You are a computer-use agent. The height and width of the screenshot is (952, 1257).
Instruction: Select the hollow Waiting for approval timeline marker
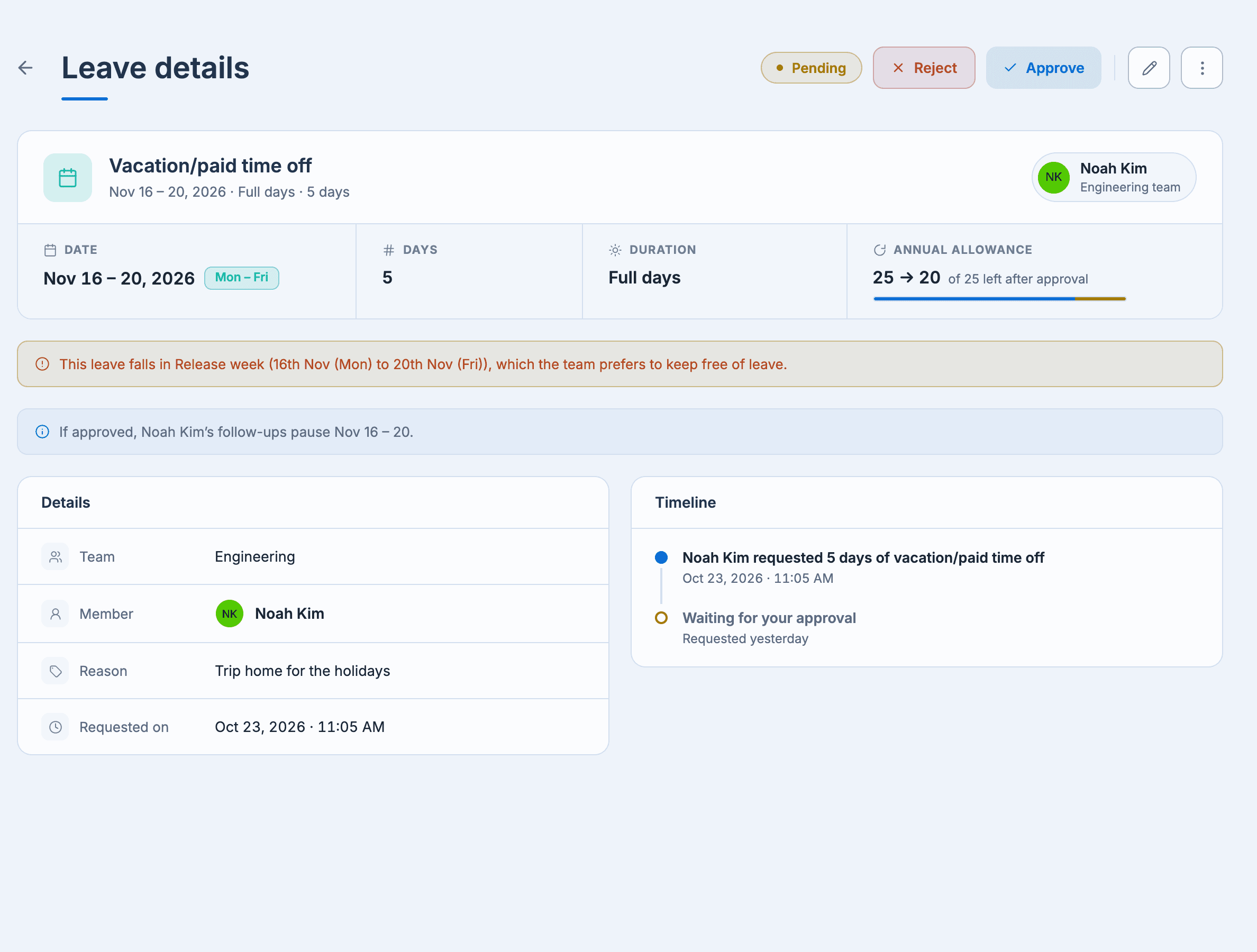coord(661,618)
